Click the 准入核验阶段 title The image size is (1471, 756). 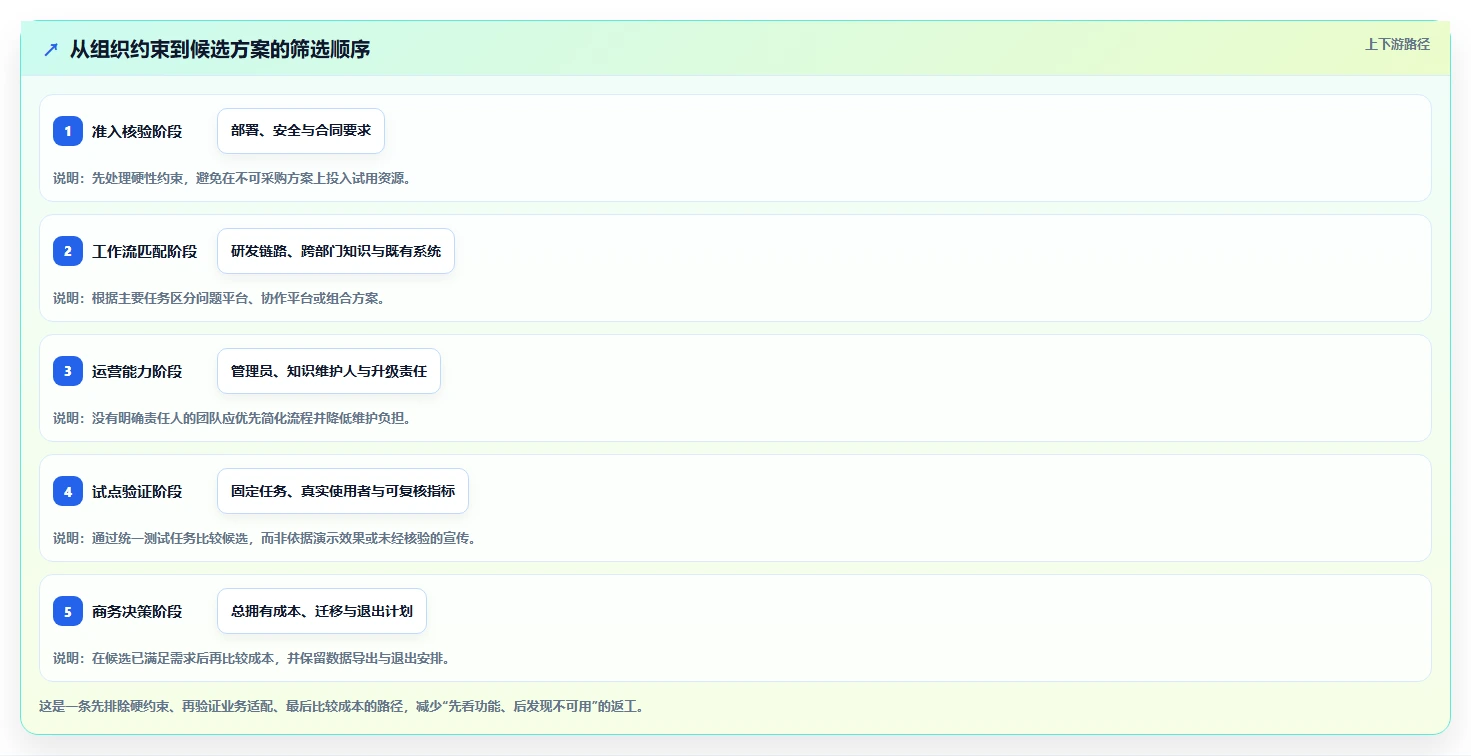137,131
